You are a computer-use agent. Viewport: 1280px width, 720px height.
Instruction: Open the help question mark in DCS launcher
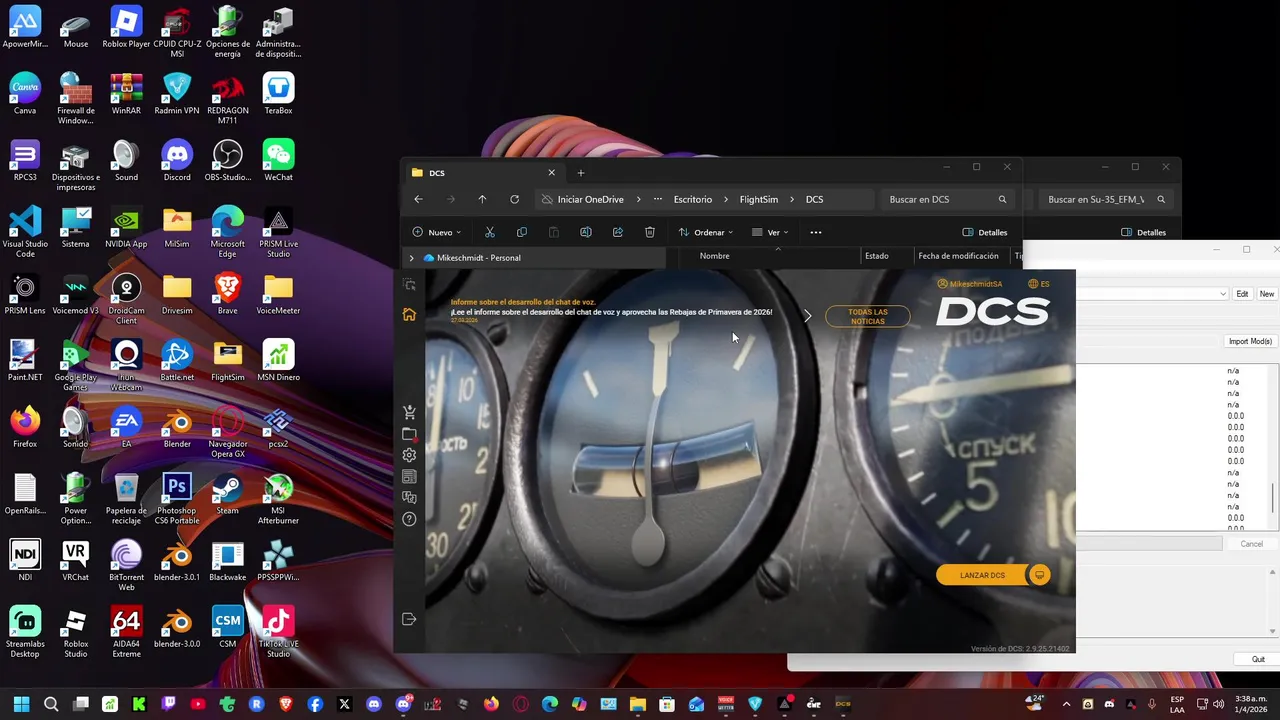[x=409, y=519]
